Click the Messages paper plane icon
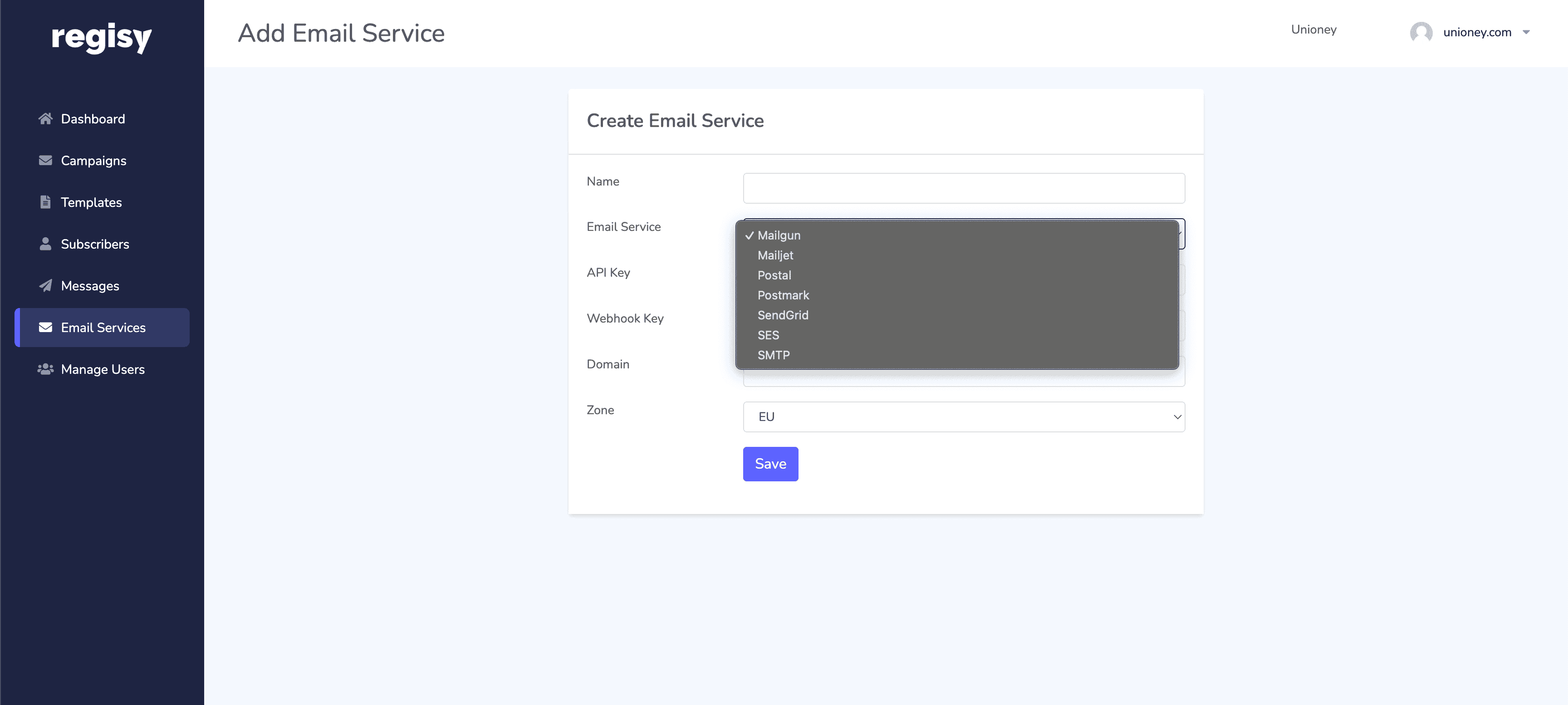The image size is (1568, 705). coord(45,285)
